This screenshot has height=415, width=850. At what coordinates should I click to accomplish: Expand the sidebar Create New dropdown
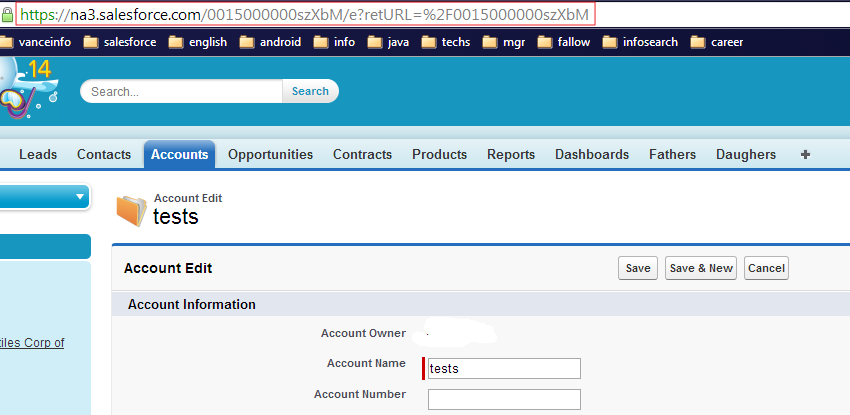(x=44, y=196)
